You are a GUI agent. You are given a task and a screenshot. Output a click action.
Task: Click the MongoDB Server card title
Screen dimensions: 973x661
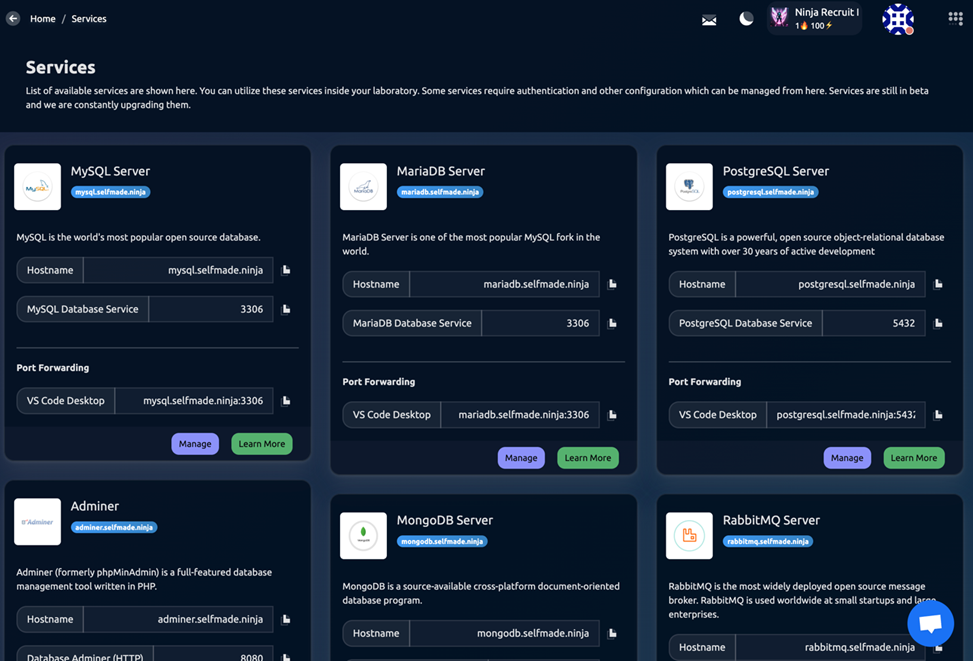tap(444, 520)
